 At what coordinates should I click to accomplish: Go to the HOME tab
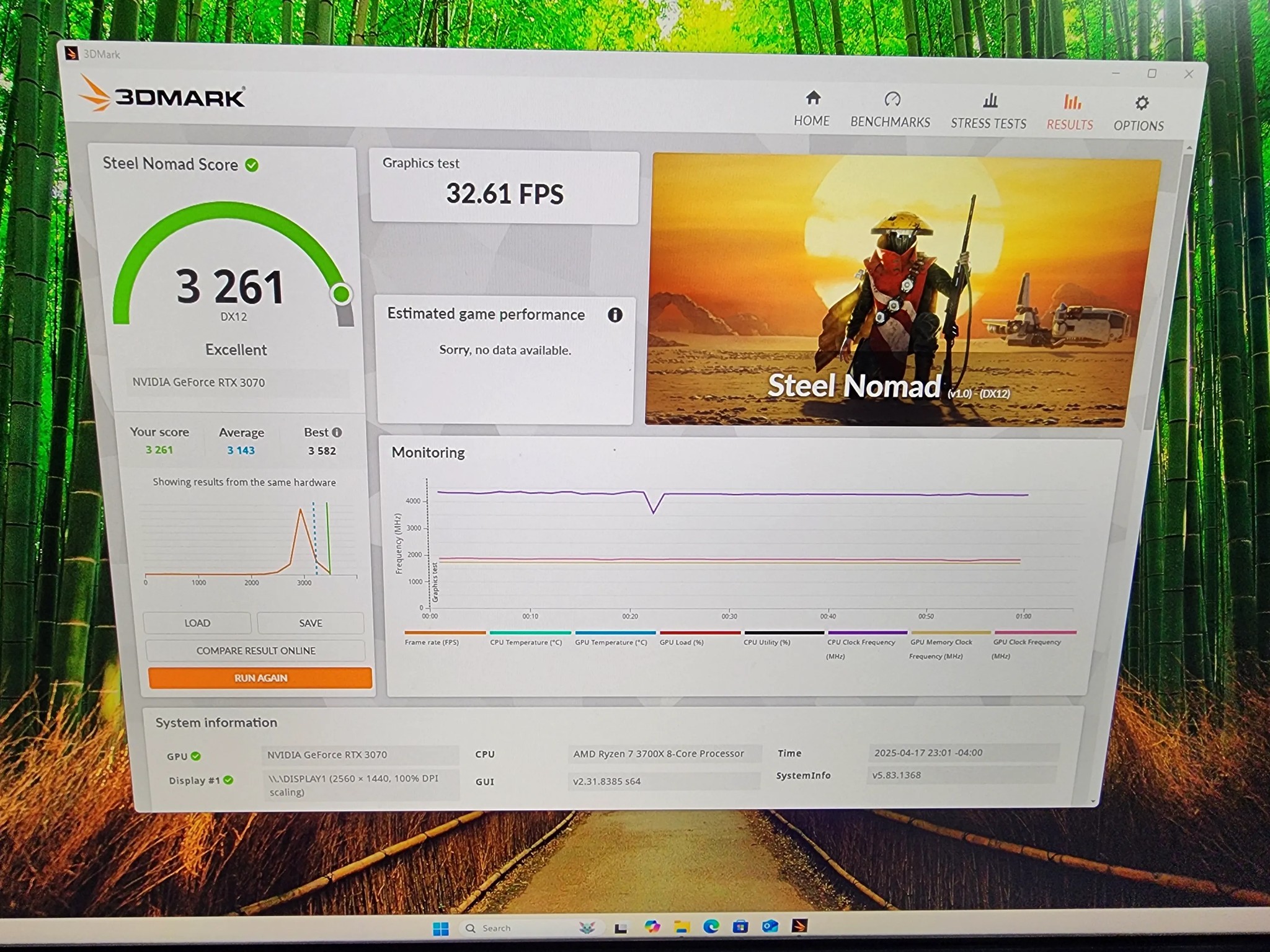(812, 109)
